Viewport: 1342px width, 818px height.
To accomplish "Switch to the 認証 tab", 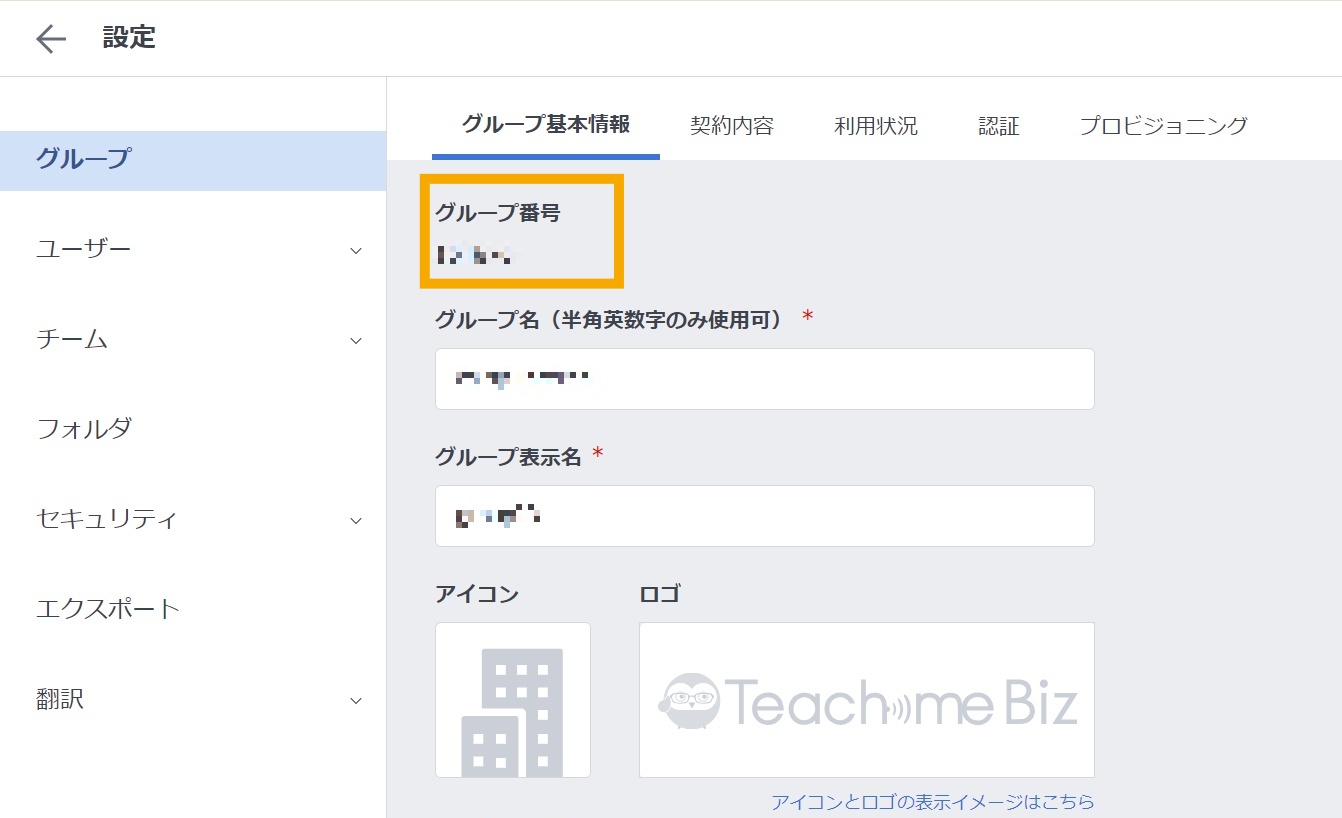I will click(999, 126).
